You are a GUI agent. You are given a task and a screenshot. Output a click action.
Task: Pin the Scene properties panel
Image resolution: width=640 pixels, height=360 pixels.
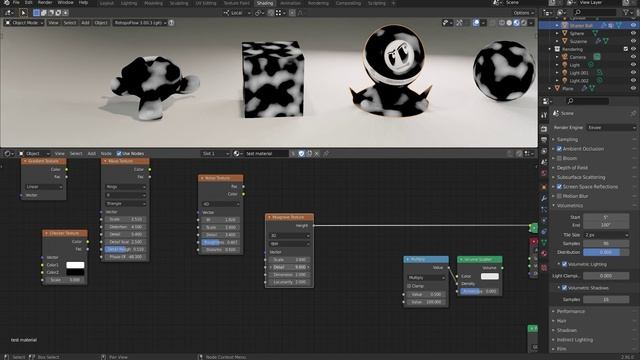633,113
